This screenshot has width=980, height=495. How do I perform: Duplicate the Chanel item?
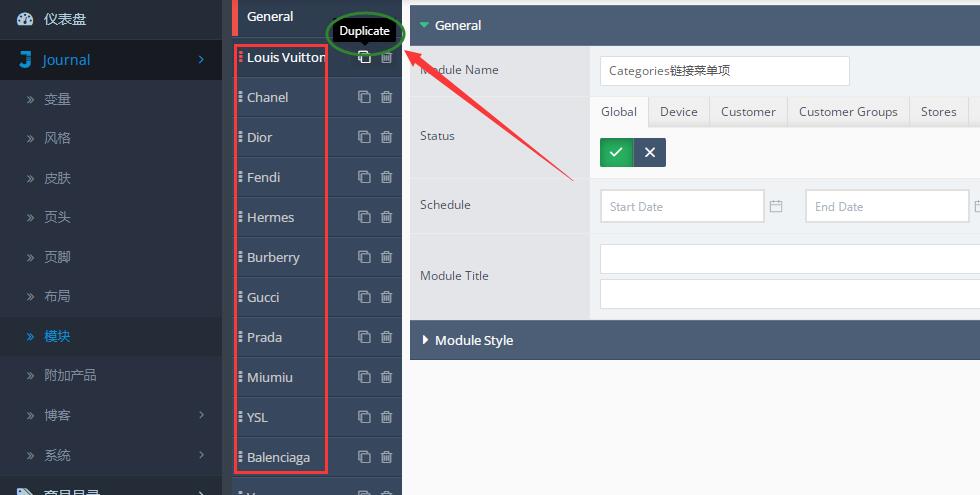coord(364,97)
